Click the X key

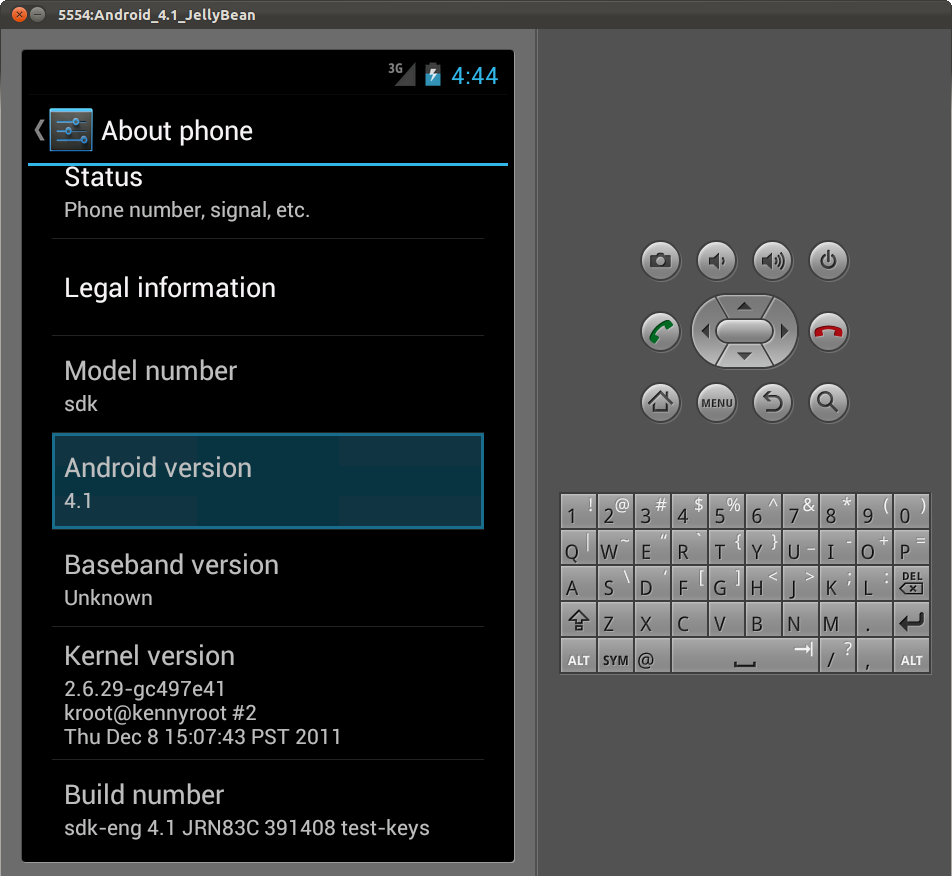(653, 620)
